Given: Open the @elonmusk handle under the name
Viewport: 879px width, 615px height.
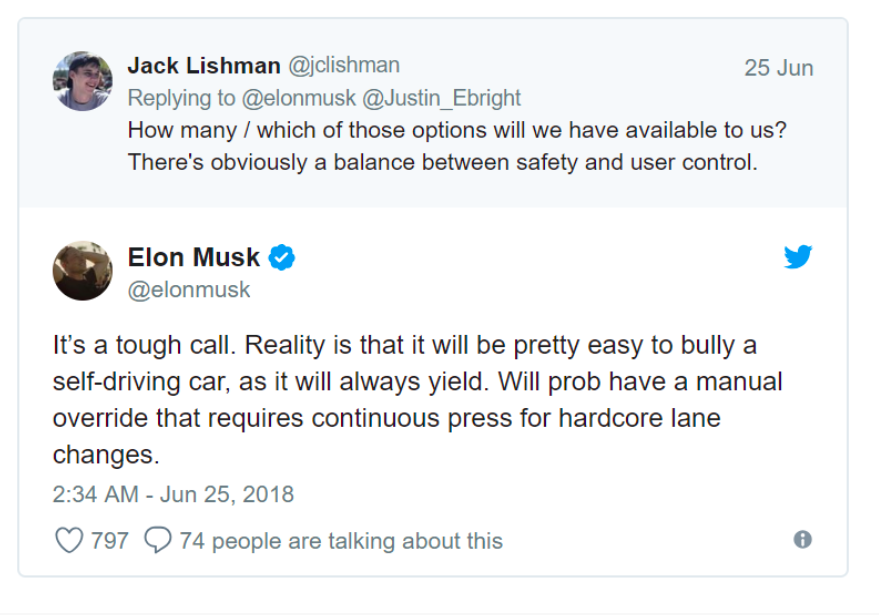Looking at the screenshot, I should tap(189, 290).
